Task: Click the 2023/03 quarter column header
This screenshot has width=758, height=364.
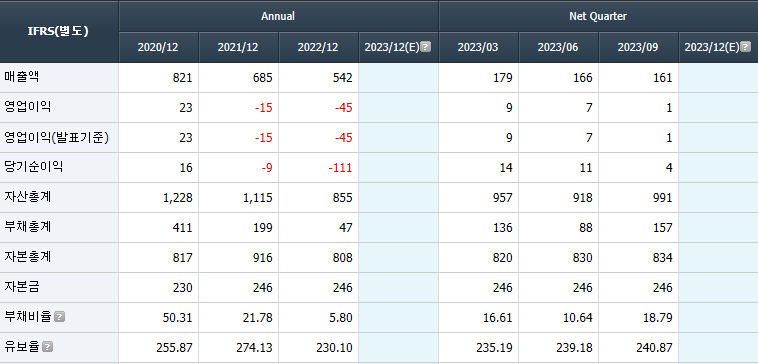Action: coord(479,47)
